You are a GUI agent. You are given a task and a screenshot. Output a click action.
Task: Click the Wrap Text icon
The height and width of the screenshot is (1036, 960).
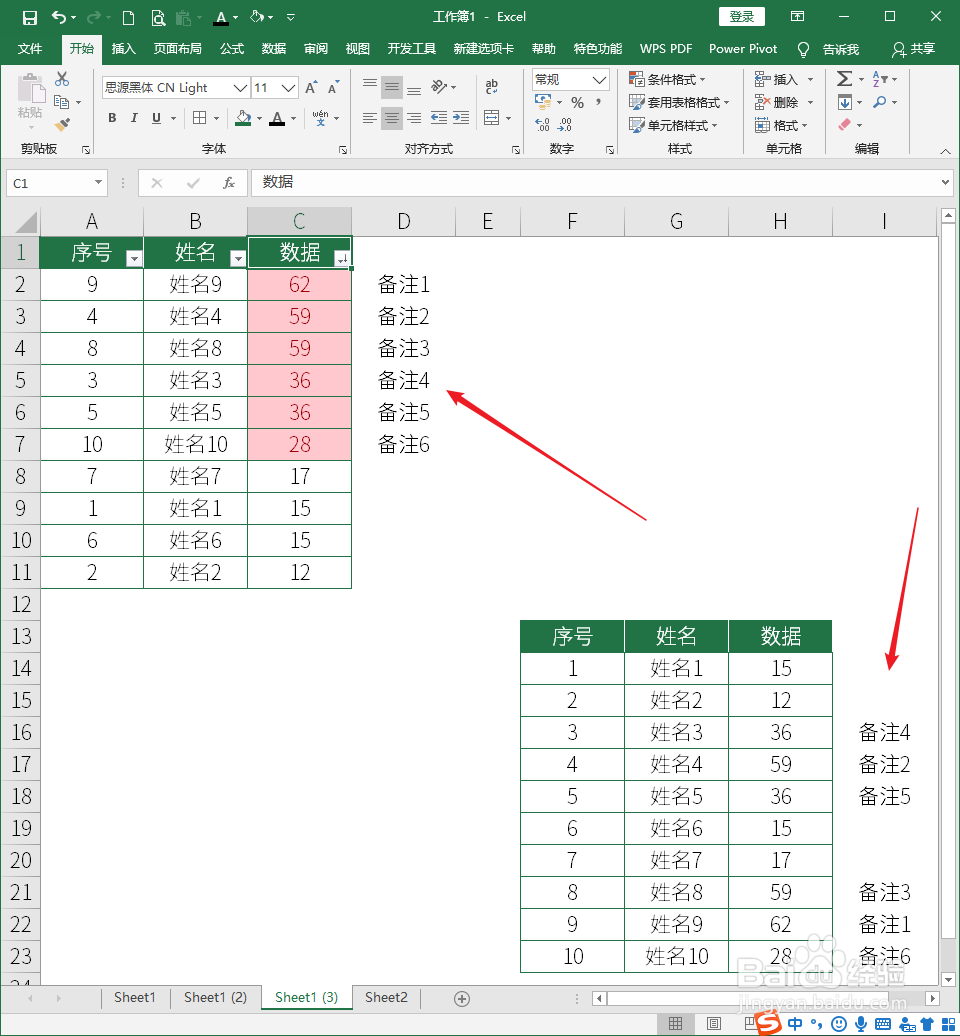pos(492,87)
